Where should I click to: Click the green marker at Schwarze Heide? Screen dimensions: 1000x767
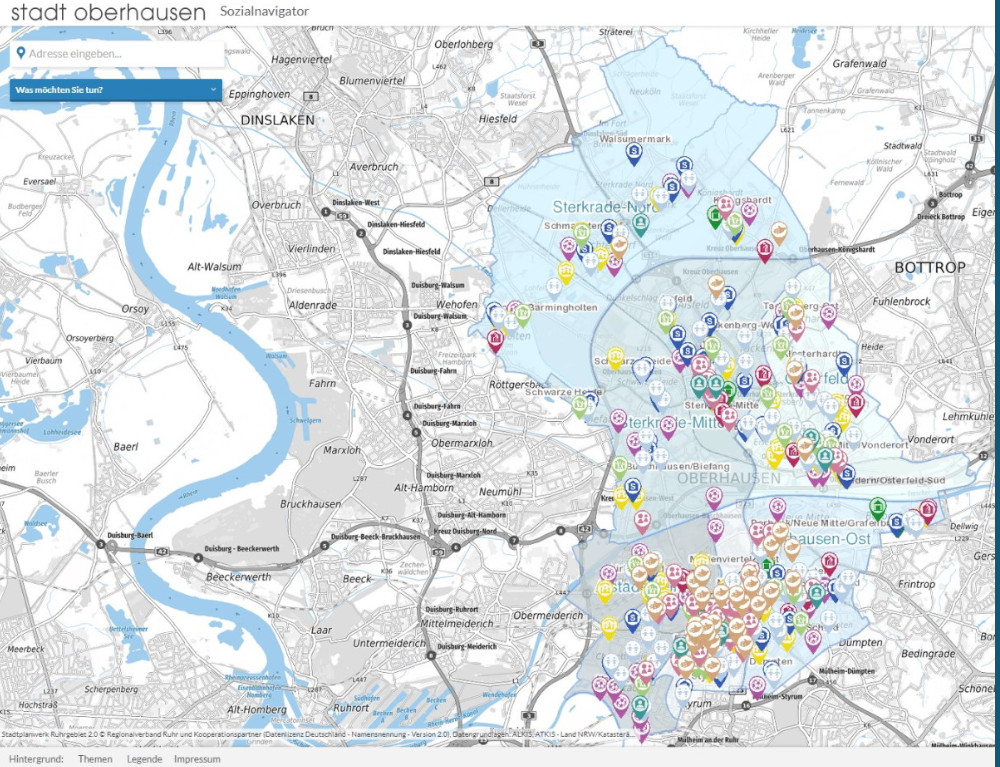[x=579, y=404]
